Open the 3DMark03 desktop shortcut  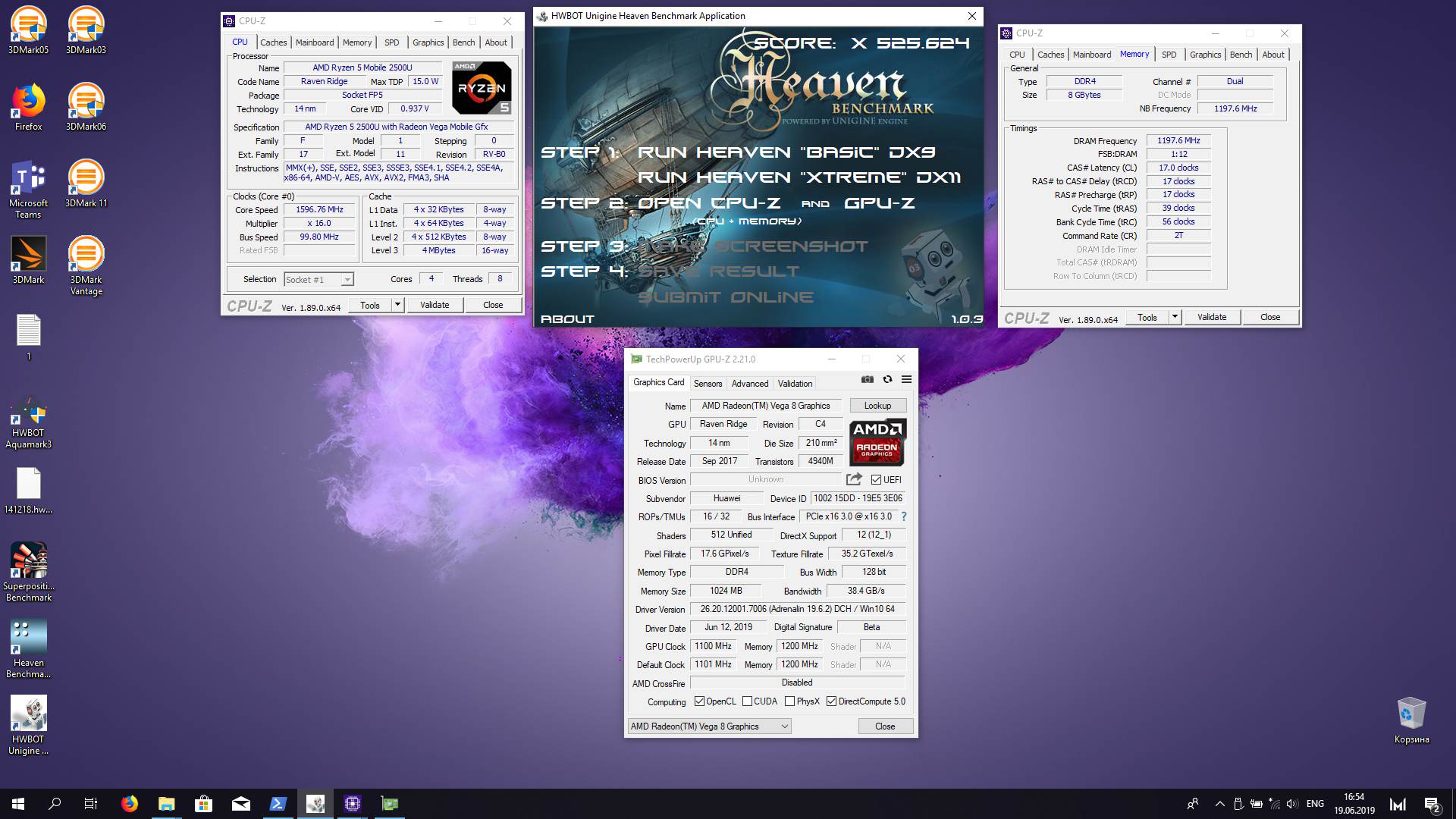(86, 30)
